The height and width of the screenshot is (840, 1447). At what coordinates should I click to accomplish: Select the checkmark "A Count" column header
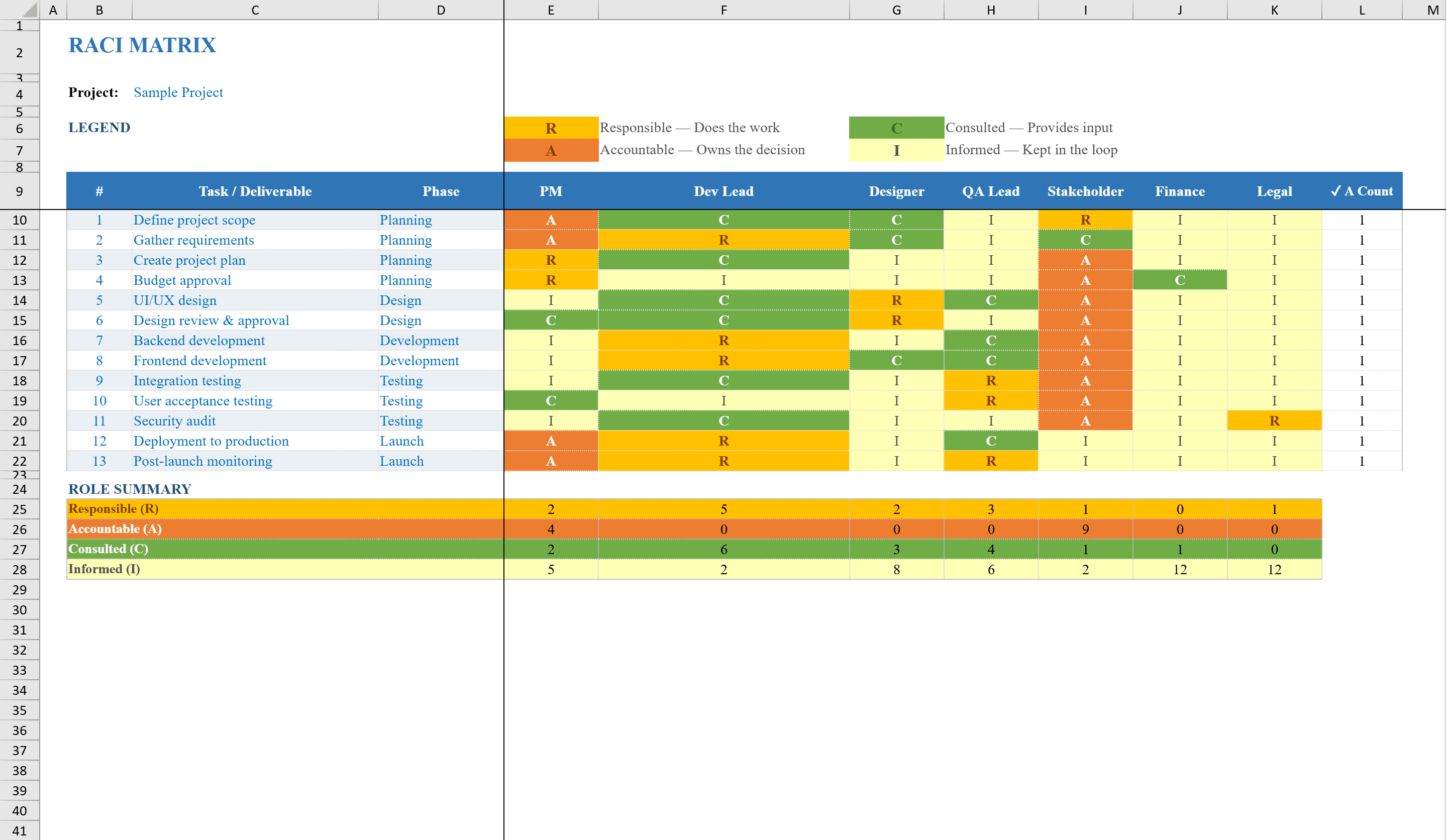(x=1362, y=191)
